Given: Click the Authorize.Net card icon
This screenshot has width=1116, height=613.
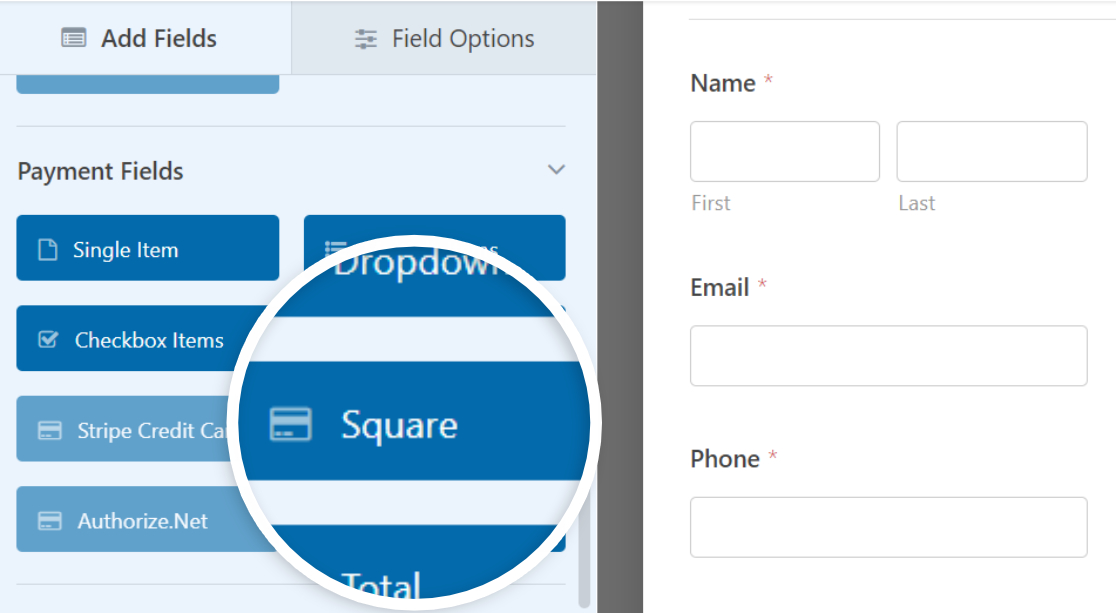Looking at the screenshot, I should click(49, 520).
